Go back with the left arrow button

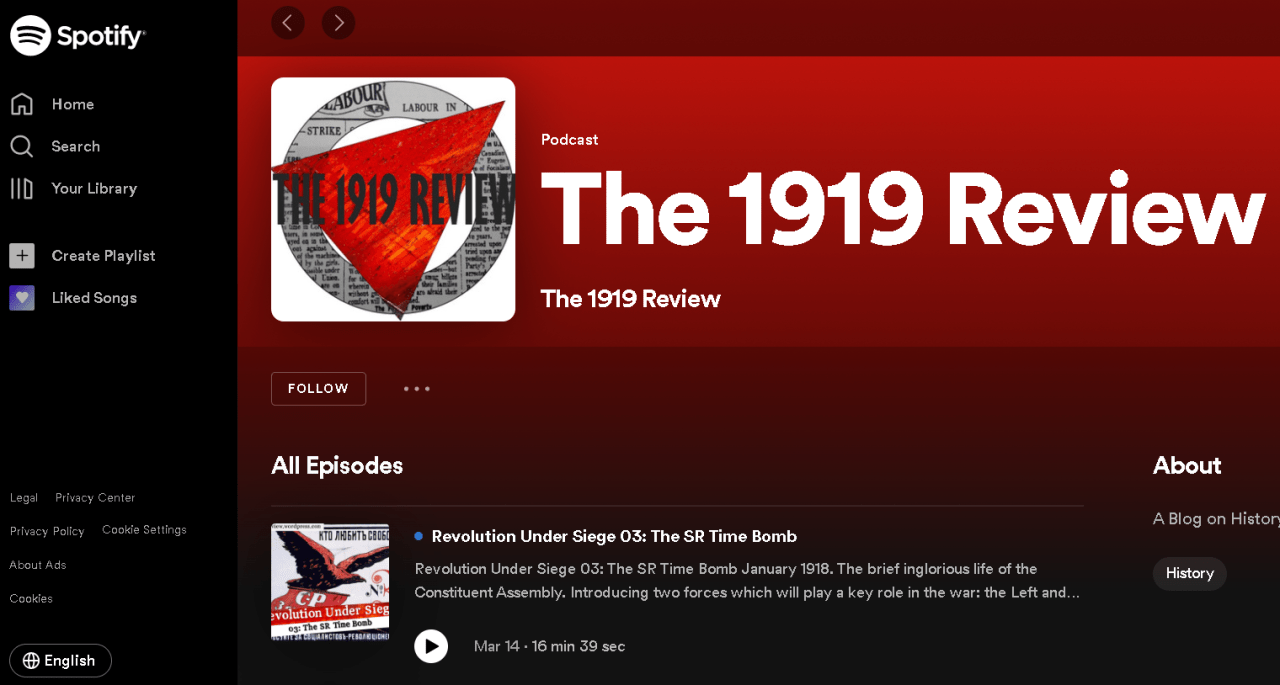point(288,22)
